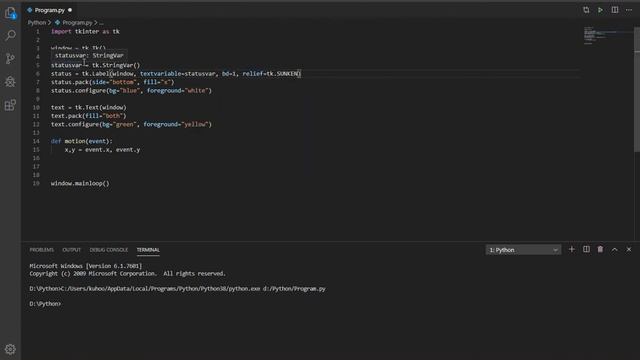Create a new terminal with plus icon
The width and height of the screenshot is (640, 360).
(572, 249)
